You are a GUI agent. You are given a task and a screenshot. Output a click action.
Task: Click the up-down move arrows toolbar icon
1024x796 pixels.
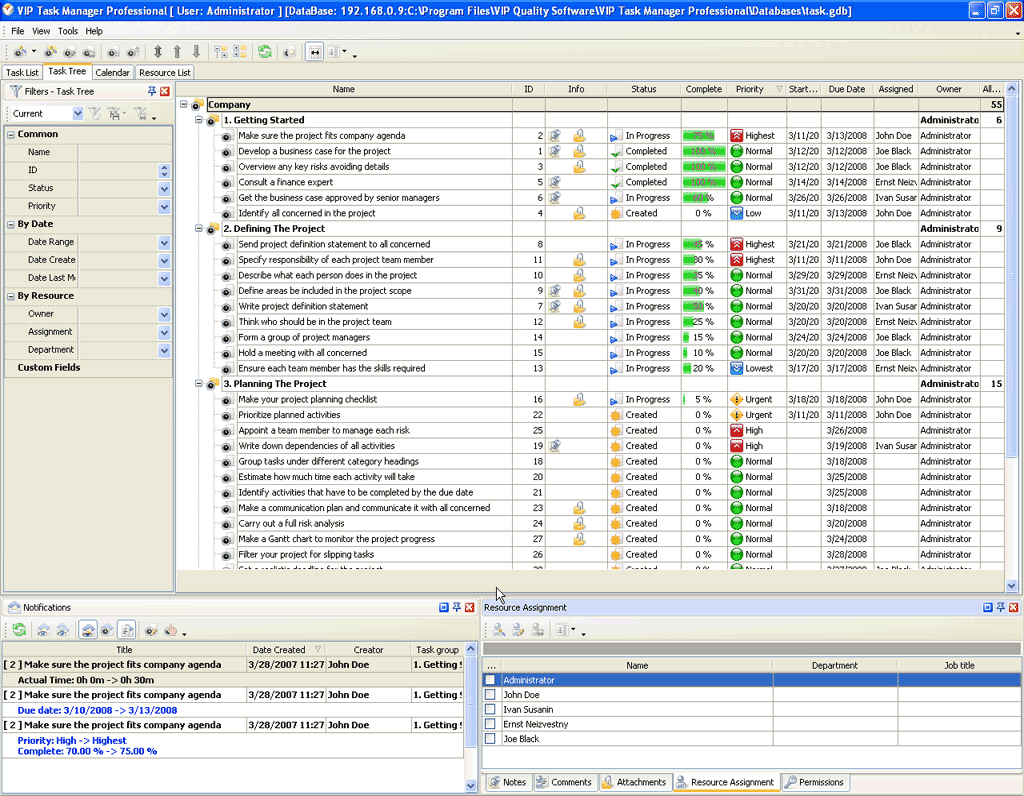tap(157, 52)
